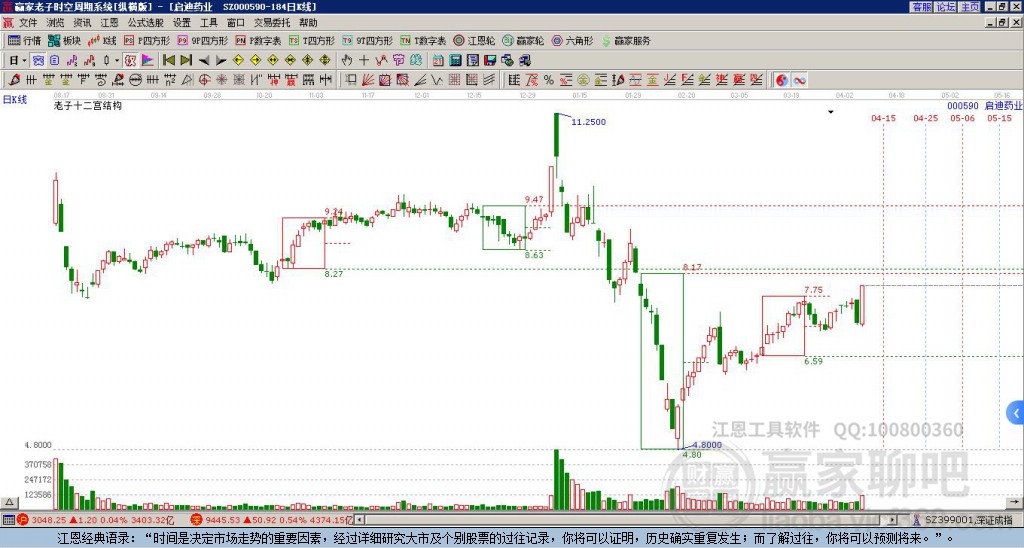The height and width of the screenshot is (548, 1024).
Task: Open the 窗口 menu
Action: (x=236, y=23)
